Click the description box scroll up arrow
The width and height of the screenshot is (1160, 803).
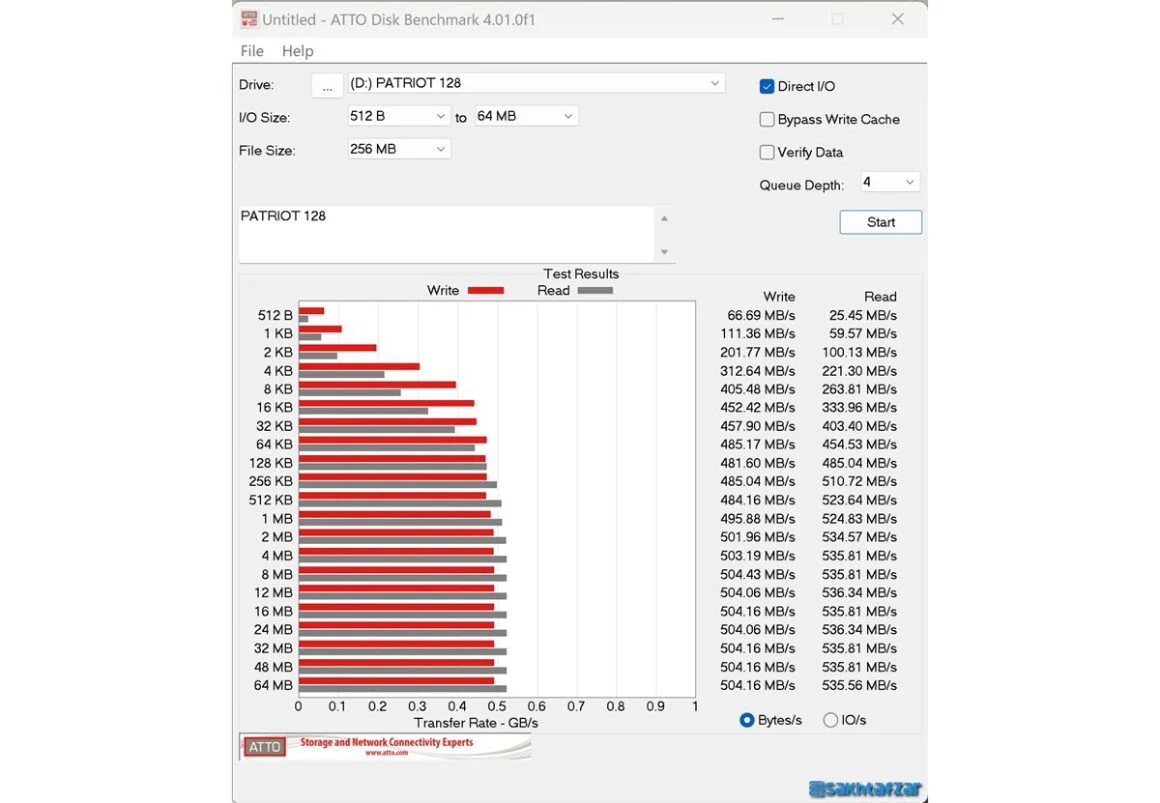click(664, 218)
